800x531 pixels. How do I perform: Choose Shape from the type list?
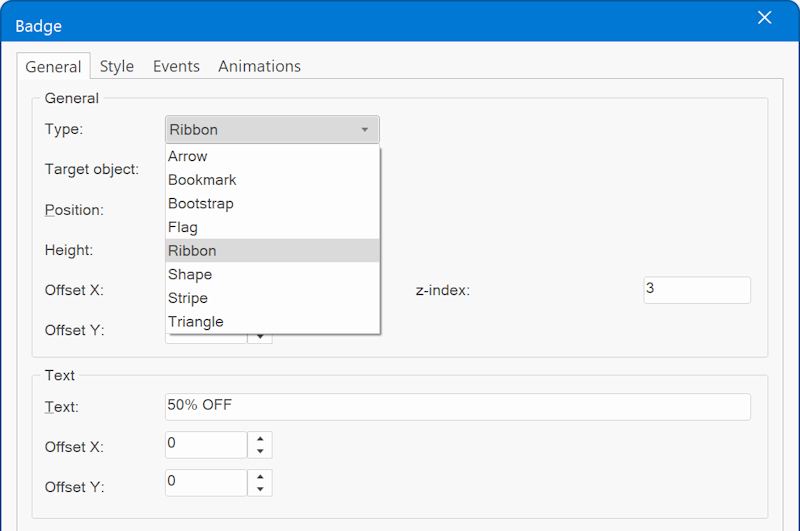coord(272,274)
